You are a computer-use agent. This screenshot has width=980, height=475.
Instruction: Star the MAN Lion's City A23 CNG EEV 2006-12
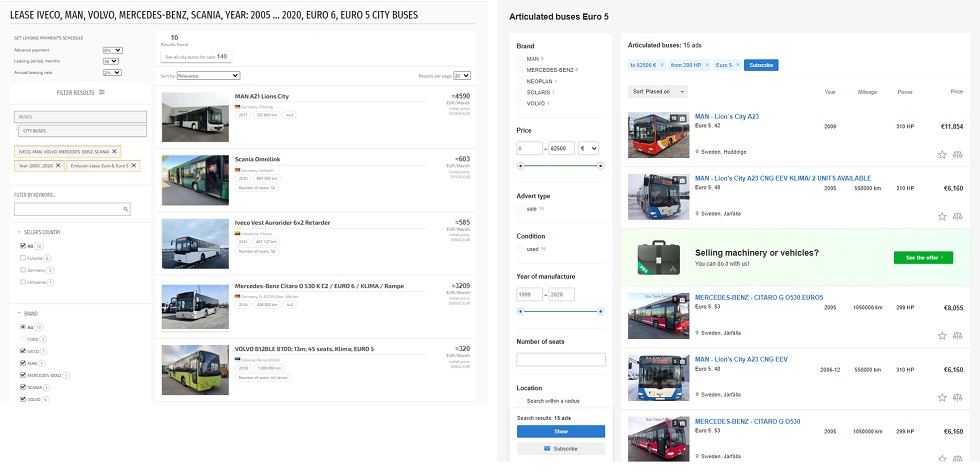tap(942, 398)
